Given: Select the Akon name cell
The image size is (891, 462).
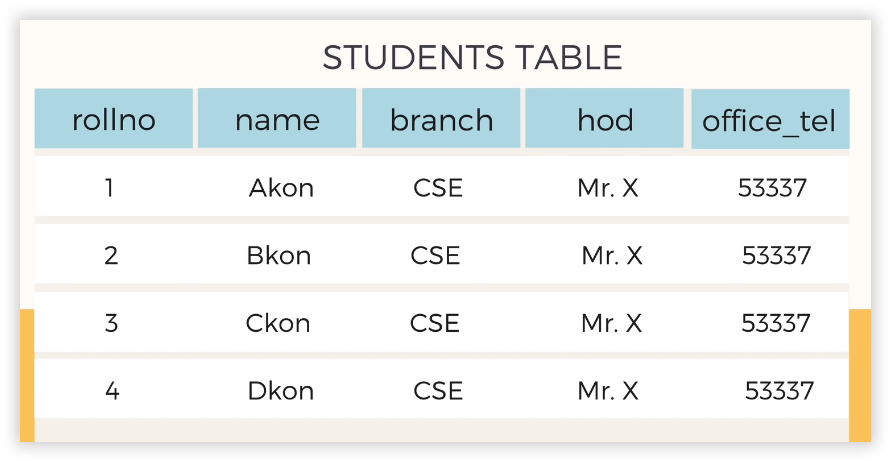Looking at the screenshot, I should click(281, 187).
